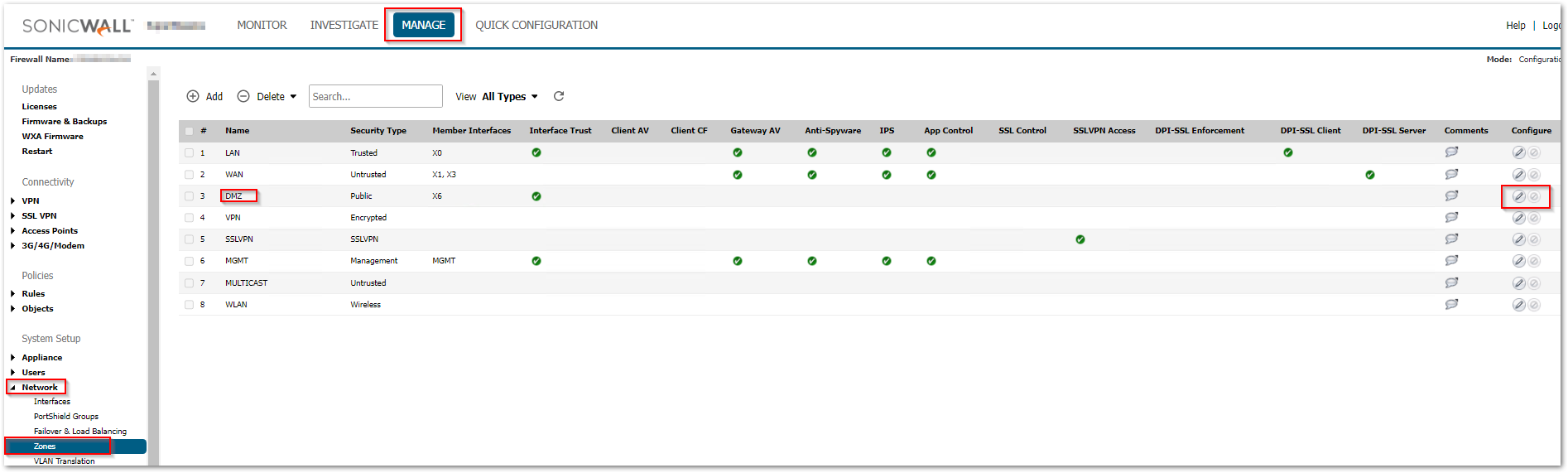1568x473 pixels.
Task: Switch to the MONITOR tab
Action: pyautogui.click(x=262, y=25)
